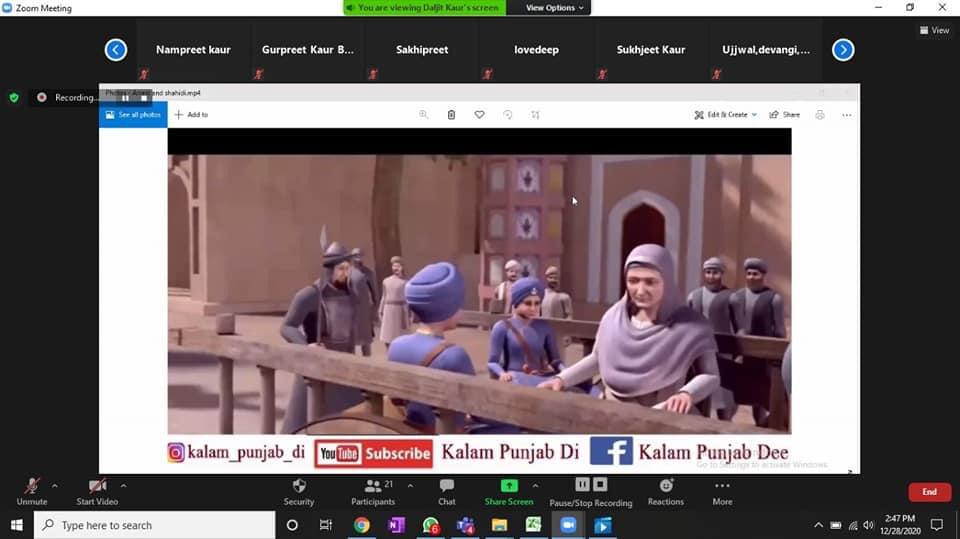Open audio options arrow beside Unmute
Image resolution: width=960 pixels, height=539 pixels.
coord(54,486)
